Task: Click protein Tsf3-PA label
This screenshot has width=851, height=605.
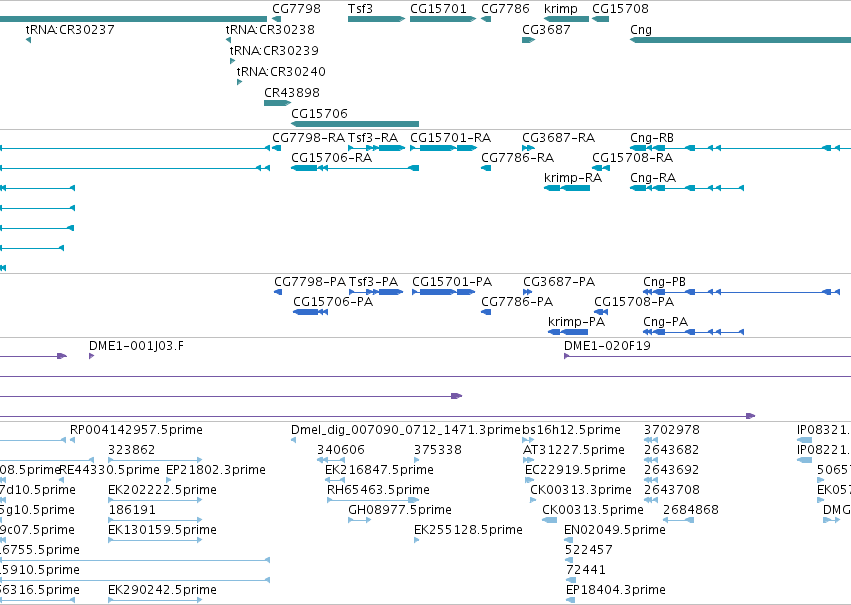Action: [x=373, y=282]
